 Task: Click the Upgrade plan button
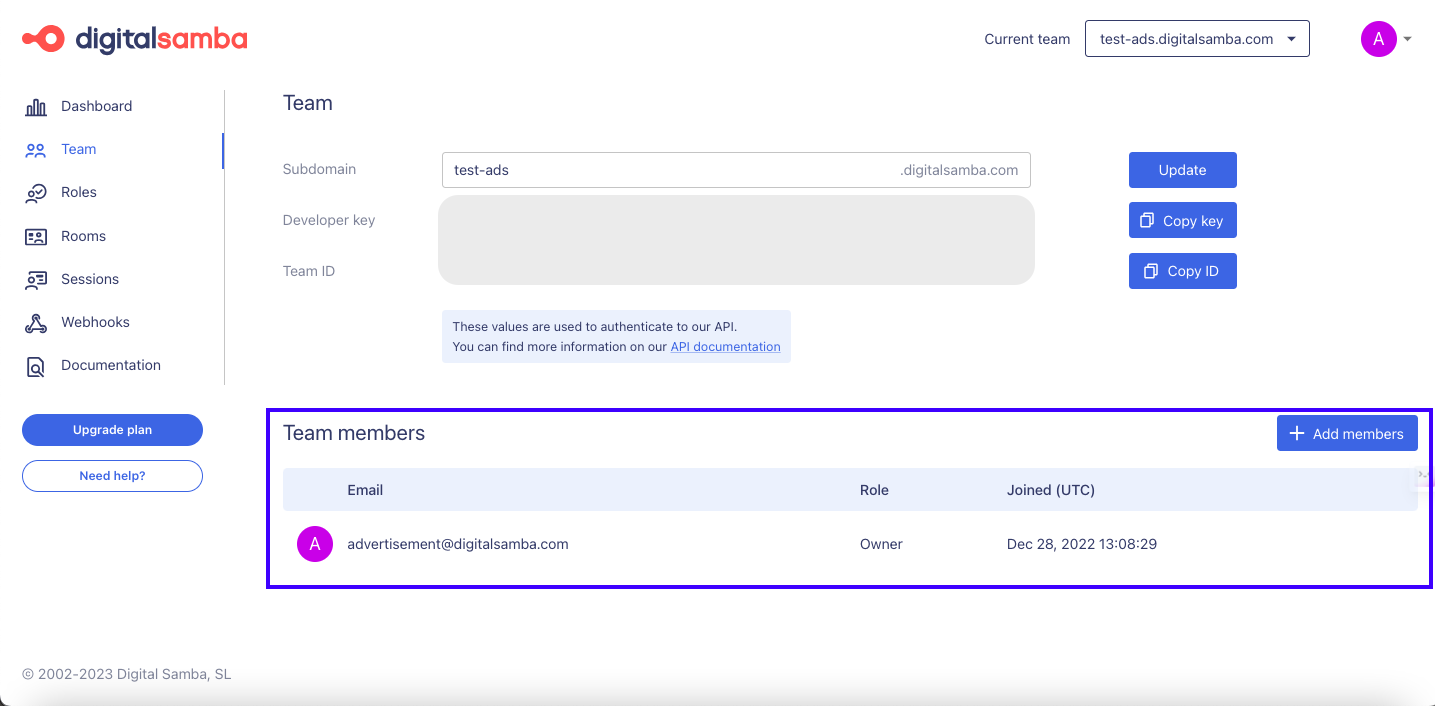coord(112,430)
